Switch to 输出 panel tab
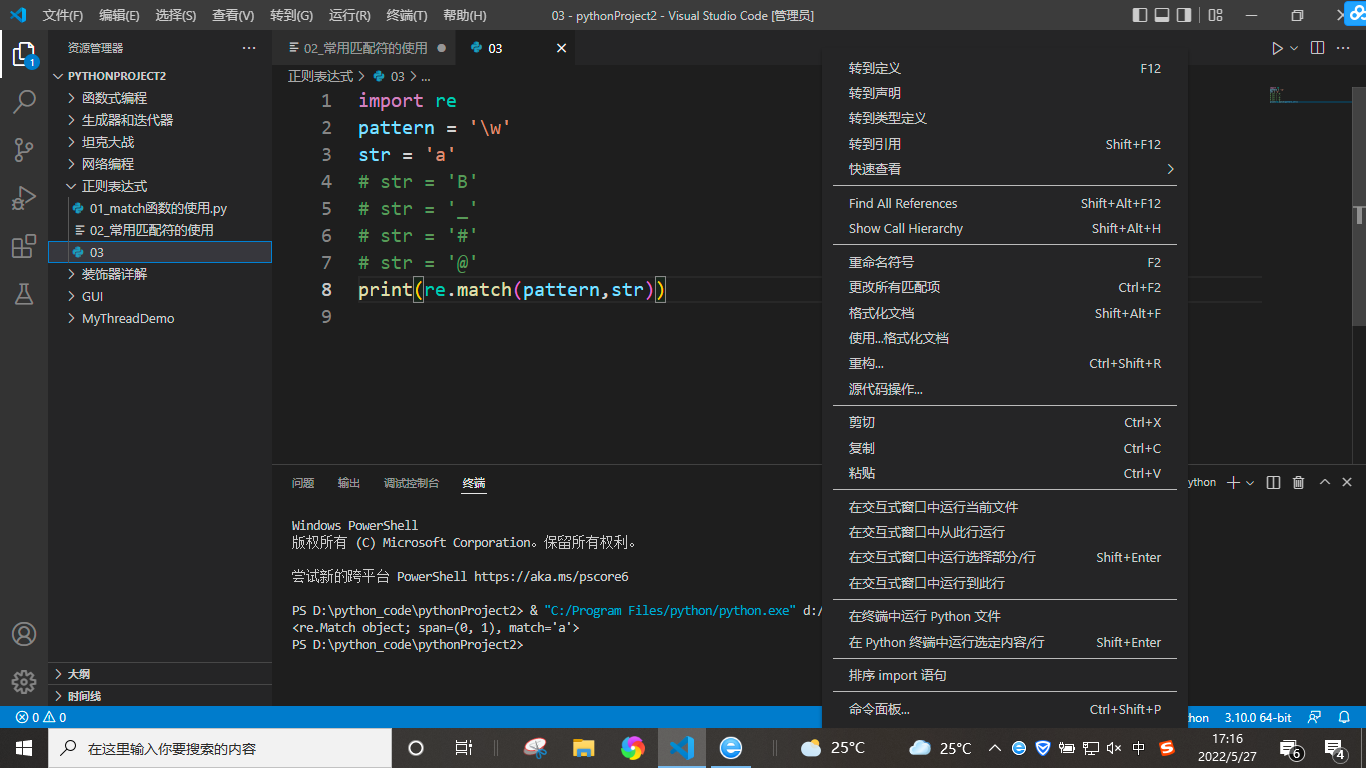Viewport: 1366px width, 768px height. tap(349, 483)
